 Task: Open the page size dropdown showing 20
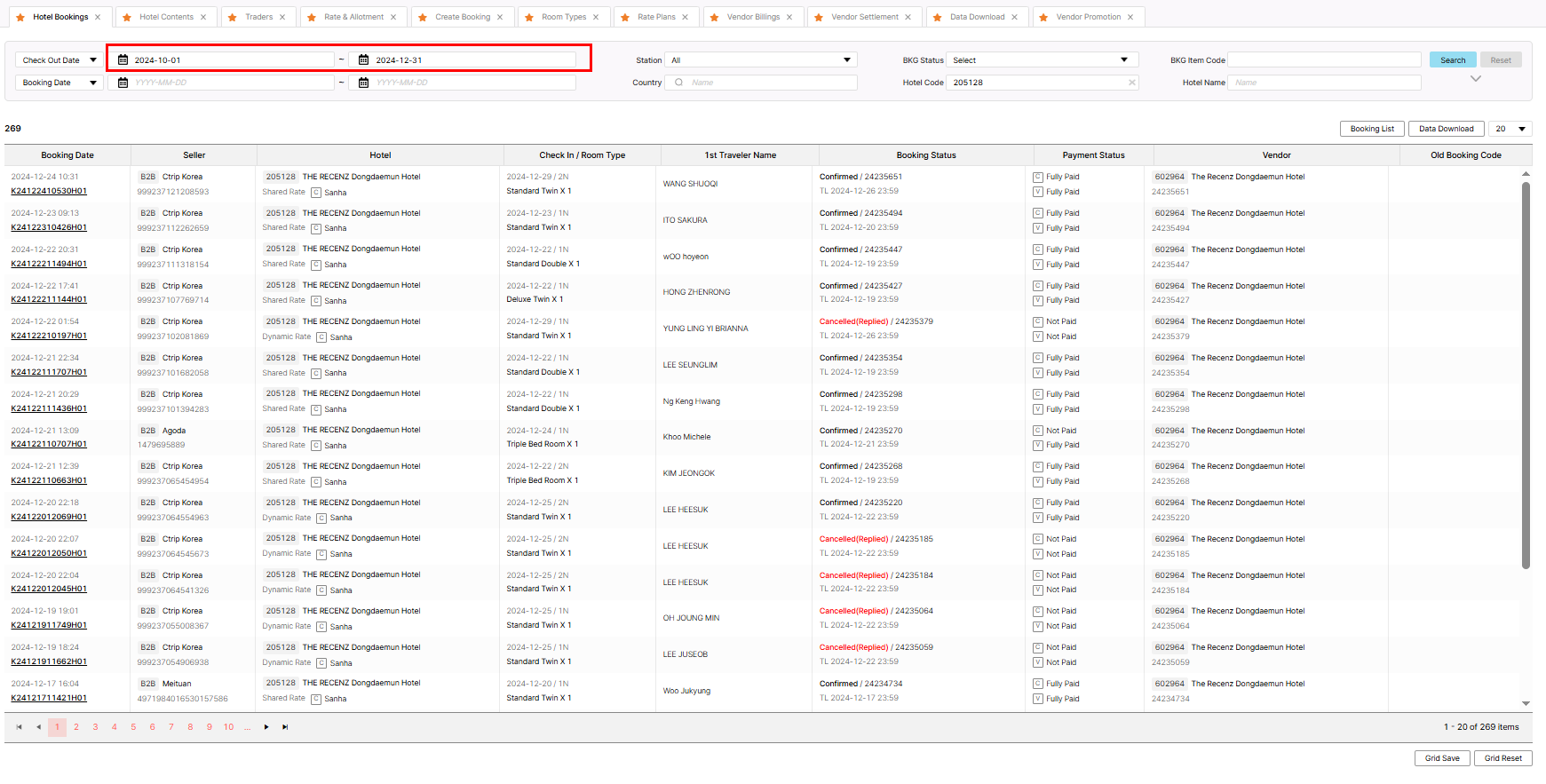pos(1510,129)
